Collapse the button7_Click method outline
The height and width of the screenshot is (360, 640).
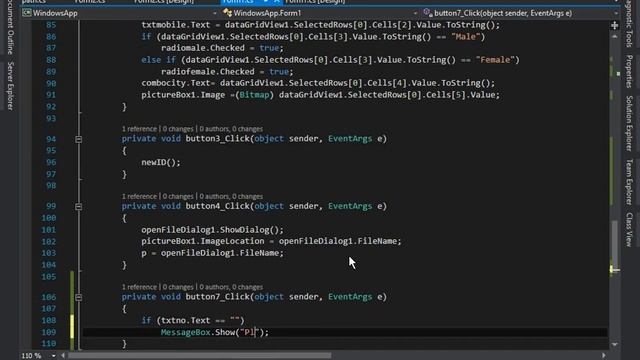79,298
